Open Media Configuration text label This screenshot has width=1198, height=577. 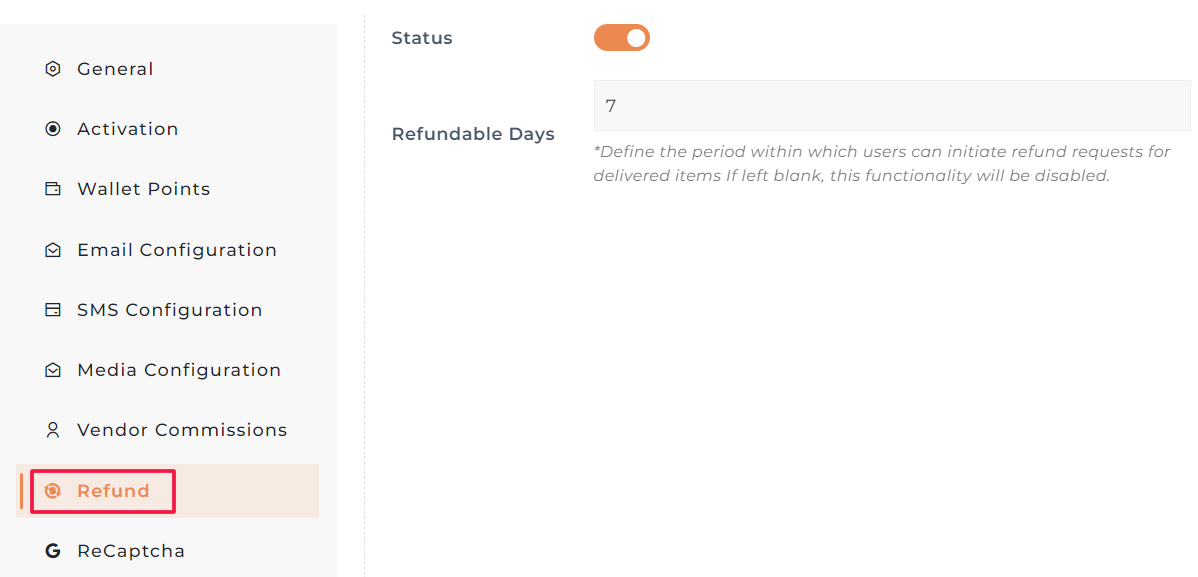click(179, 370)
